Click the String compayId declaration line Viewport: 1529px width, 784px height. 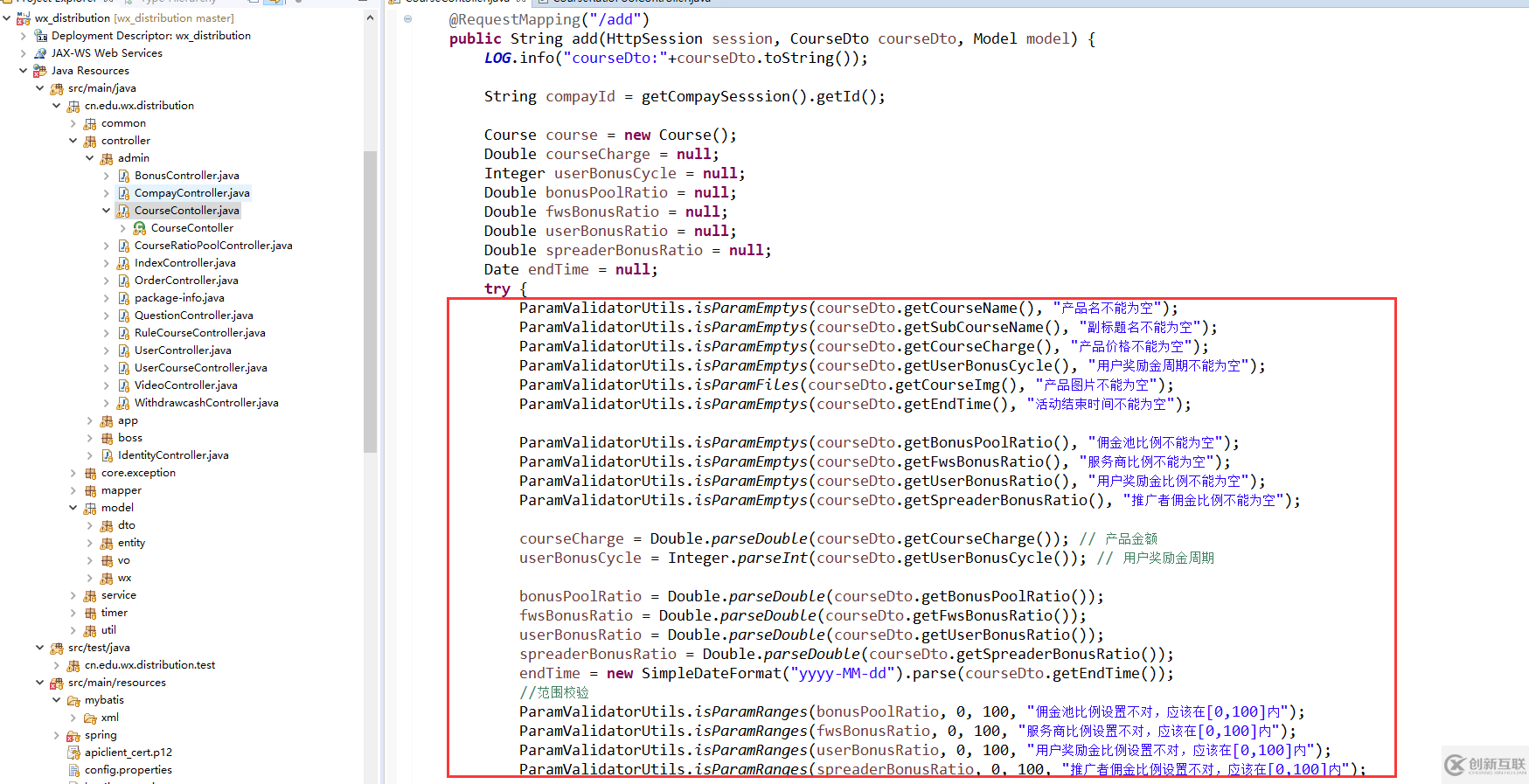click(x=685, y=96)
